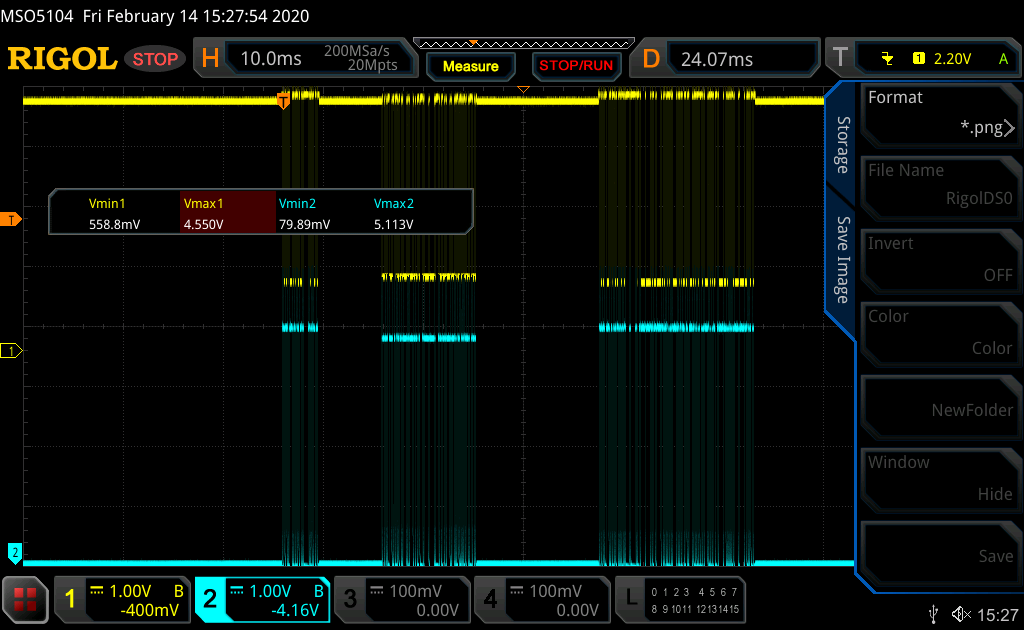This screenshot has height=630, width=1024.
Task: Open the red grid function navigation icon
Action: coord(25,599)
